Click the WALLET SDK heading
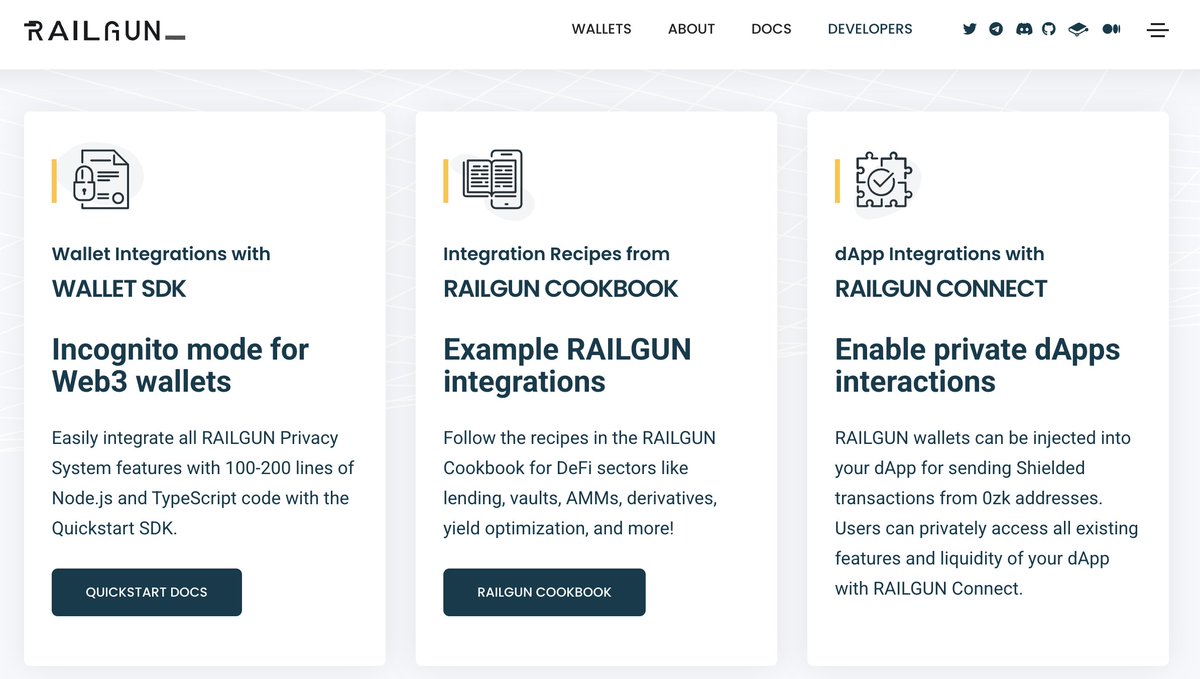1200x679 pixels. click(119, 289)
